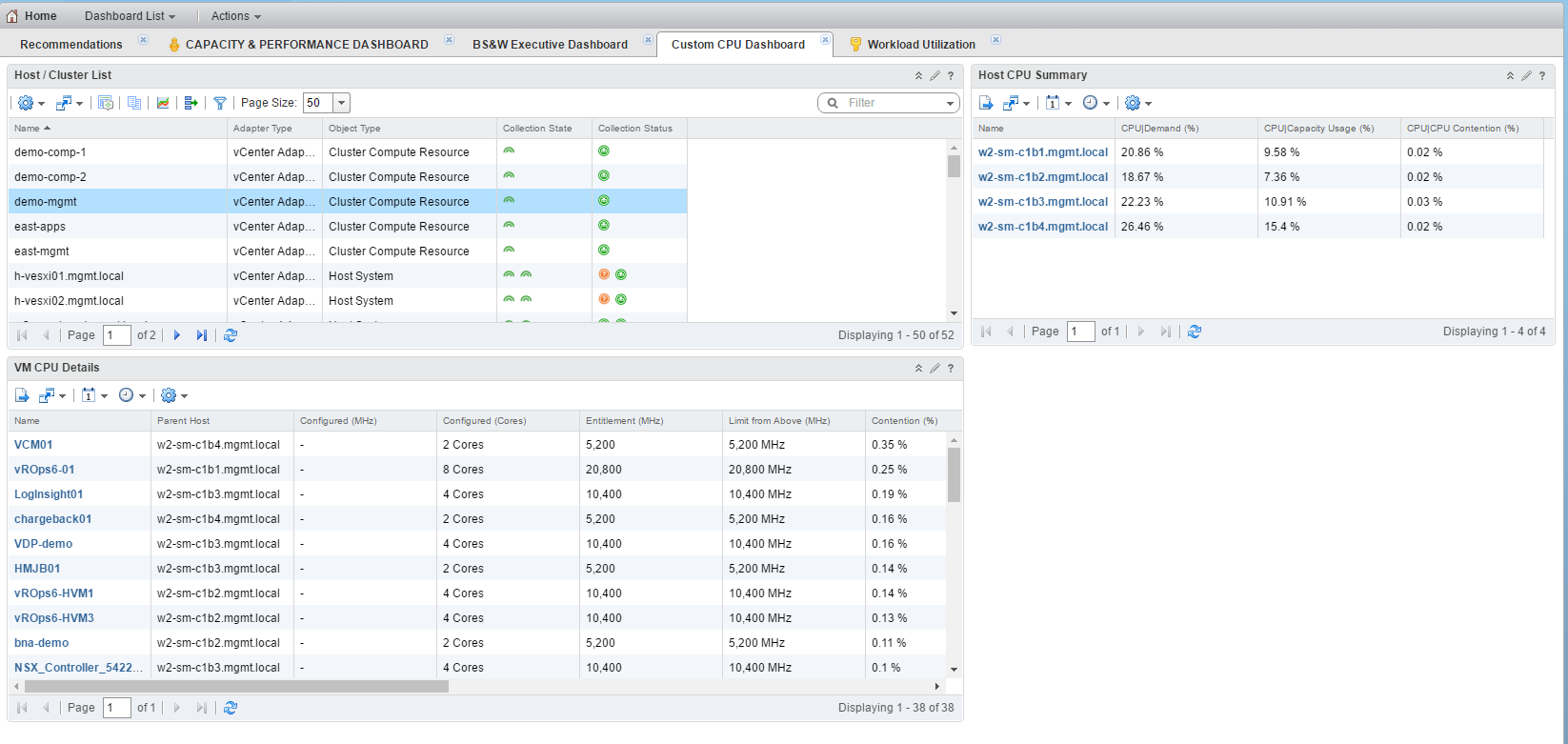Open the w2-sm-c1b4.mgmt.local host link

1042,227
